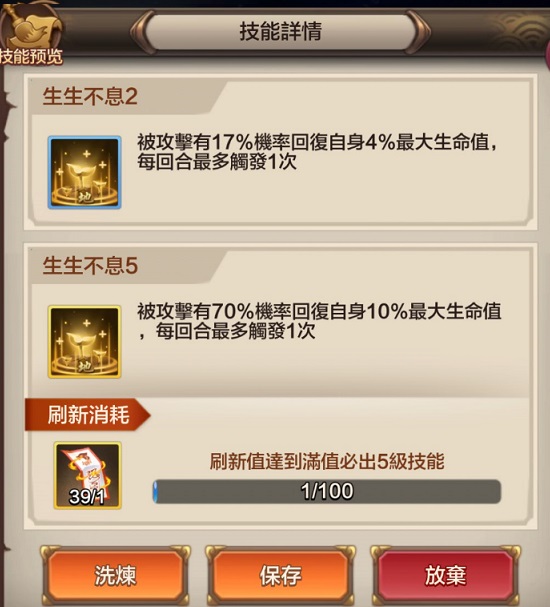The image size is (550, 607).
Task: Click the 刷新消耗 refresh cost label
Action: [88, 415]
